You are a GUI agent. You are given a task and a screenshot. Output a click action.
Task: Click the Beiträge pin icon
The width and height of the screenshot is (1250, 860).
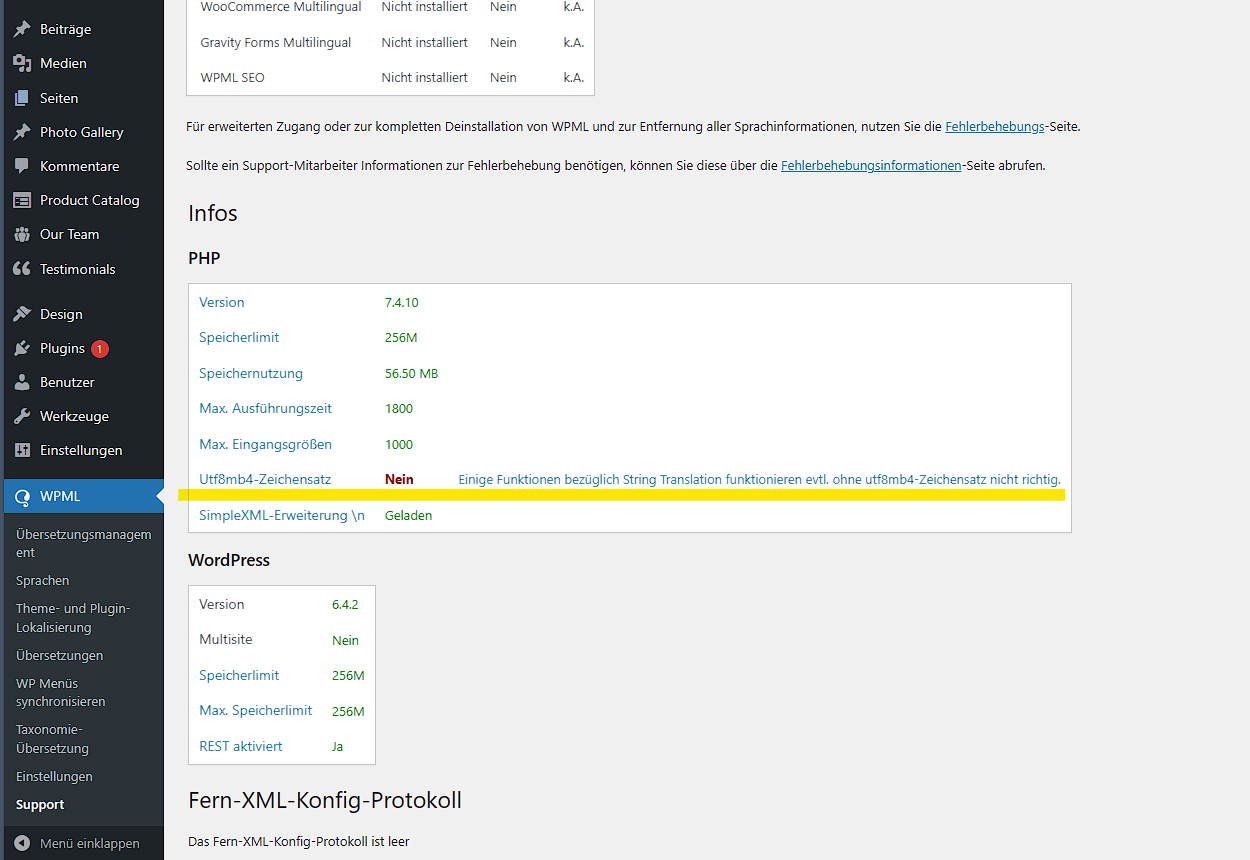(x=22, y=29)
